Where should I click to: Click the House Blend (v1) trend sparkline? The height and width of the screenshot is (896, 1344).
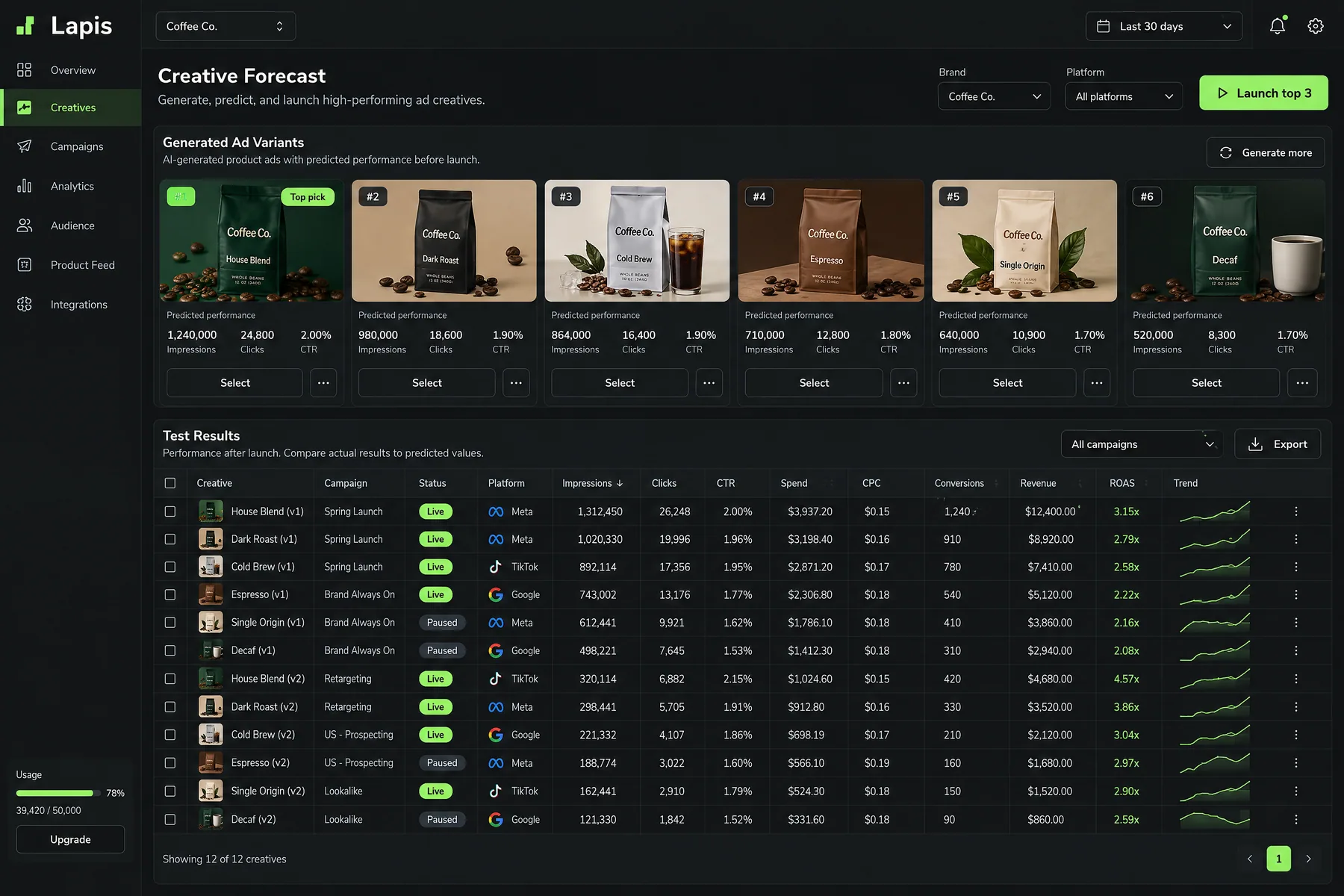point(1215,511)
